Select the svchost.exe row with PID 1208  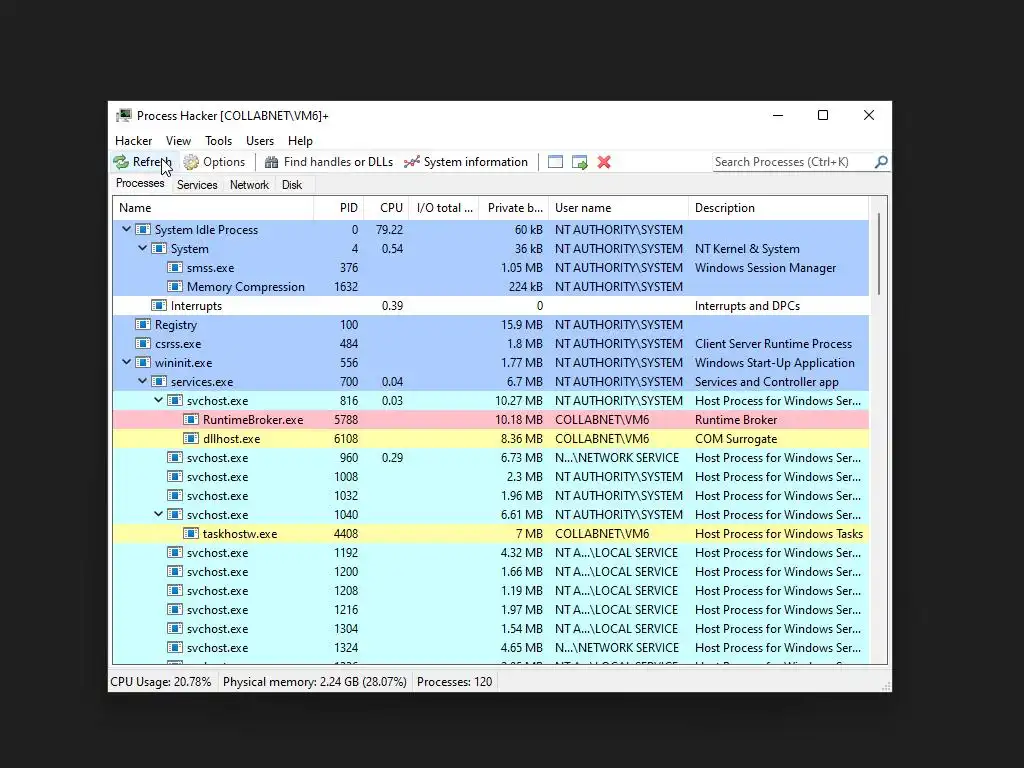(x=491, y=590)
